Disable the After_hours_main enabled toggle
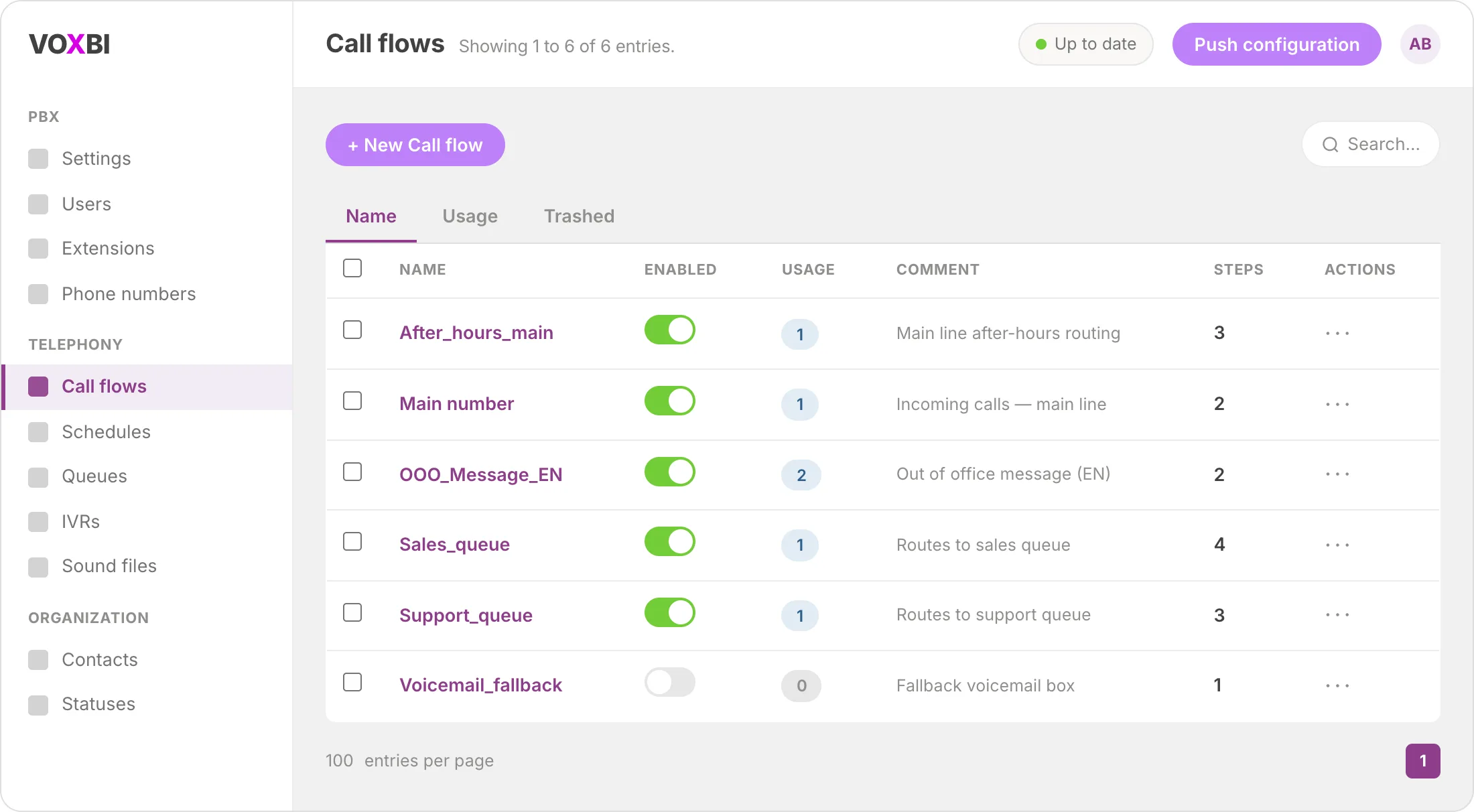 tap(670, 330)
